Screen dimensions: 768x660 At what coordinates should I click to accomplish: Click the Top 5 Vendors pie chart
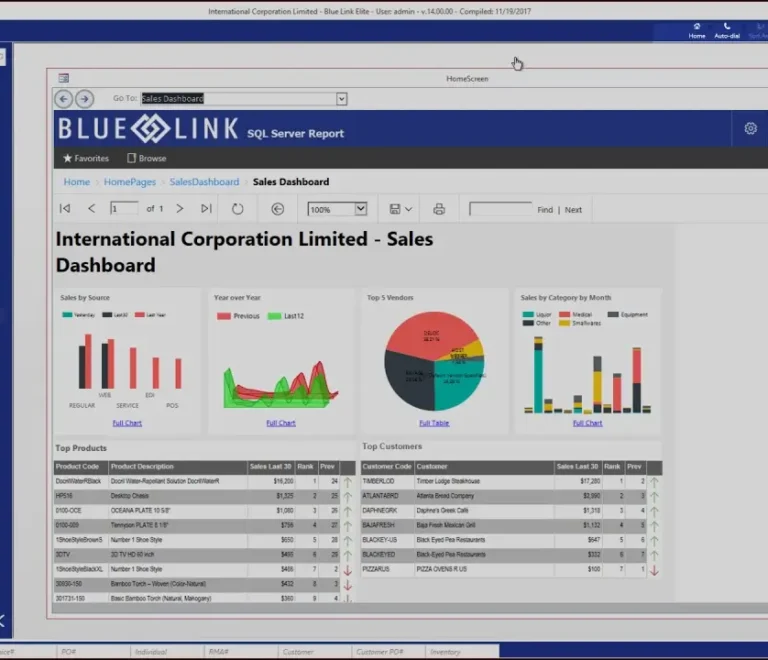click(x=434, y=362)
